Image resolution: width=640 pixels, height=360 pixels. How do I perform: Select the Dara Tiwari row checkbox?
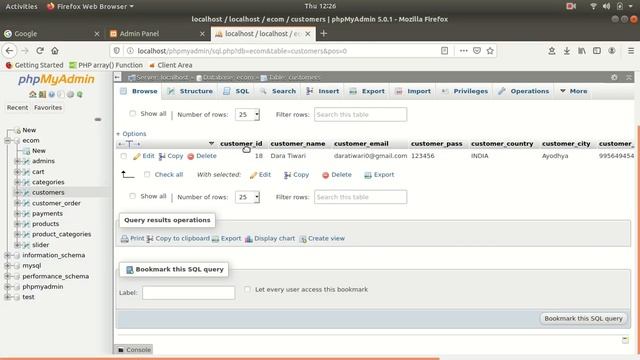[124, 156]
